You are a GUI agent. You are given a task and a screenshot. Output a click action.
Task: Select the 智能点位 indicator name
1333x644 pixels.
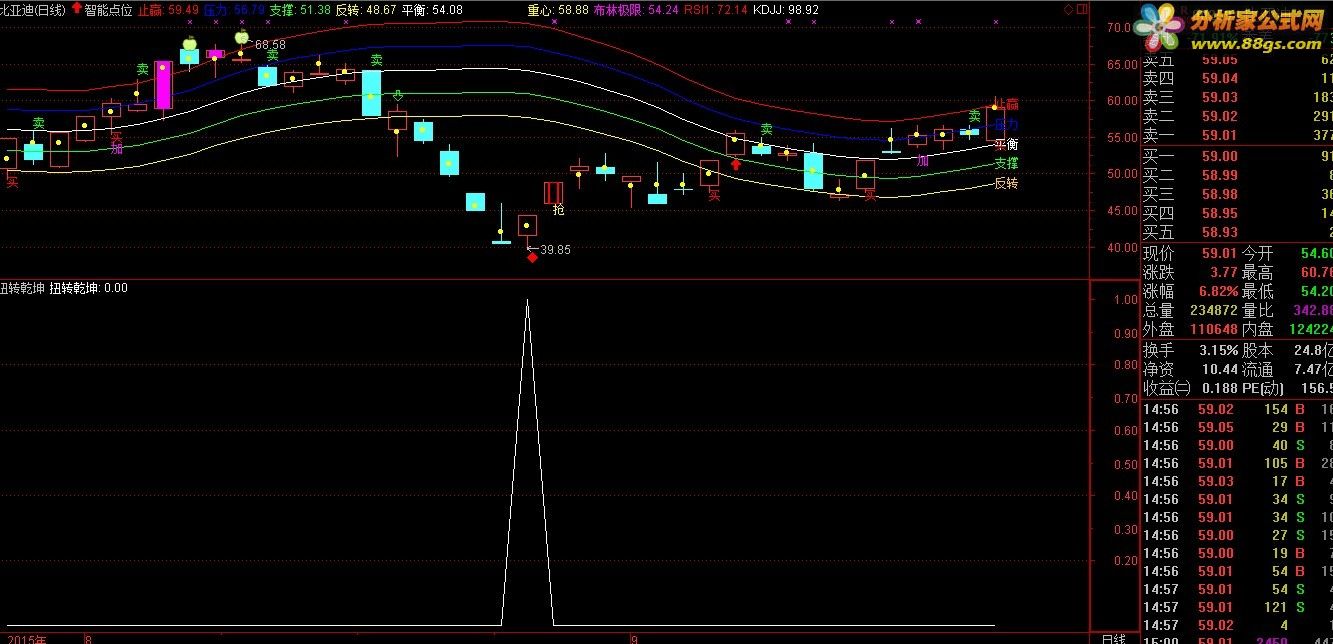click(x=108, y=10)
